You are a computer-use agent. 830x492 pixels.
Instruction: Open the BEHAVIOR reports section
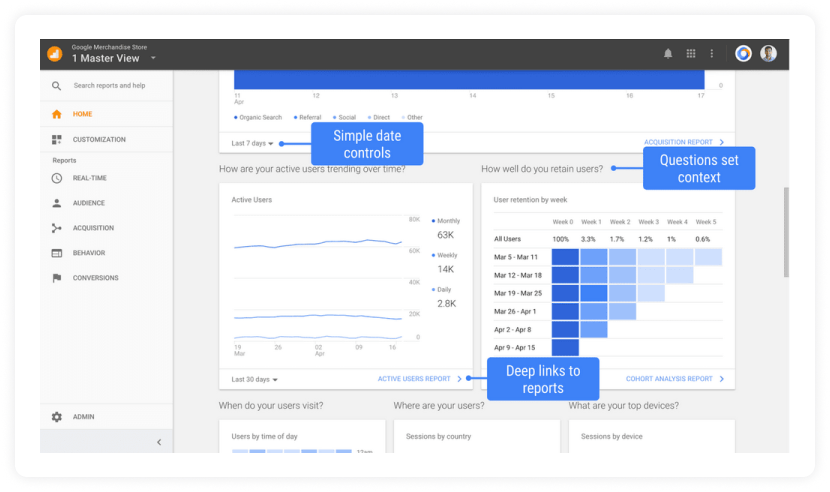point(89,253)
